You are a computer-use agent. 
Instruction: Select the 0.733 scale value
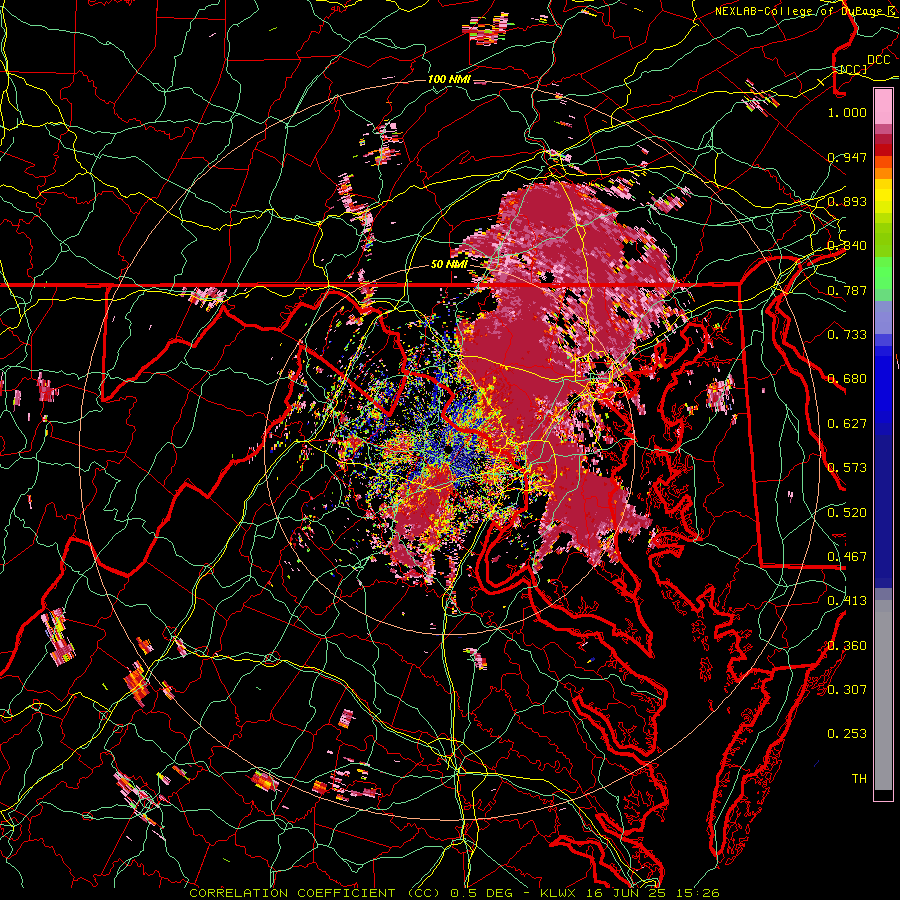(847, 335)
